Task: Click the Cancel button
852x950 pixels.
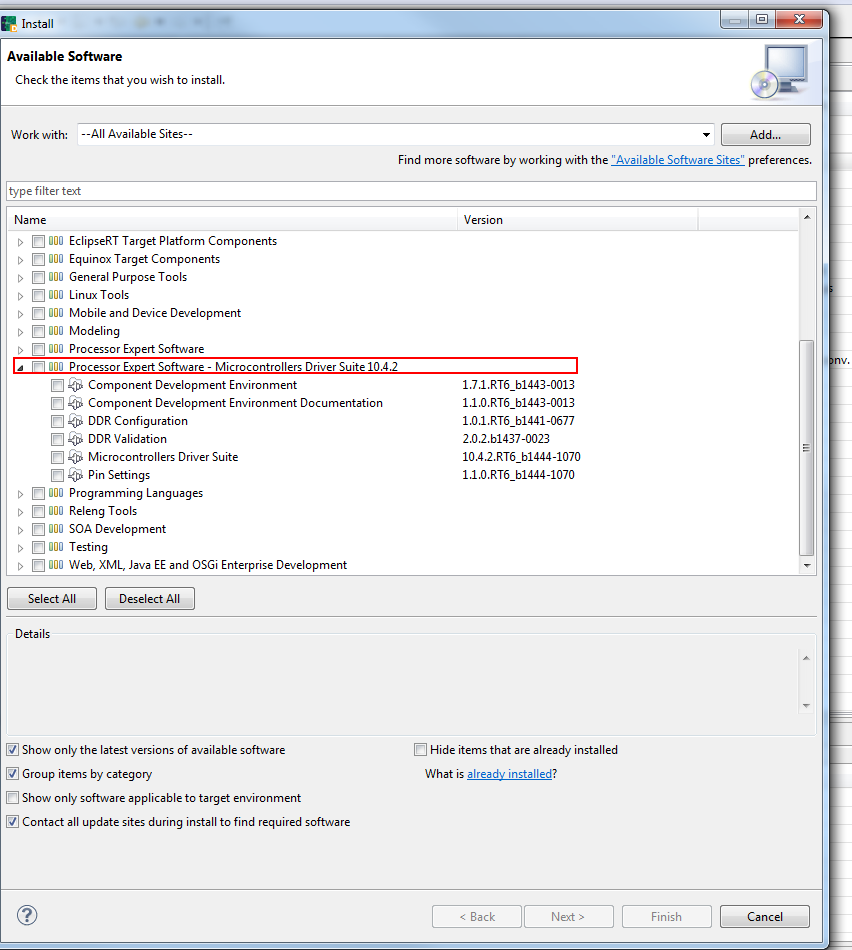Action: click(x=765, y=917)
